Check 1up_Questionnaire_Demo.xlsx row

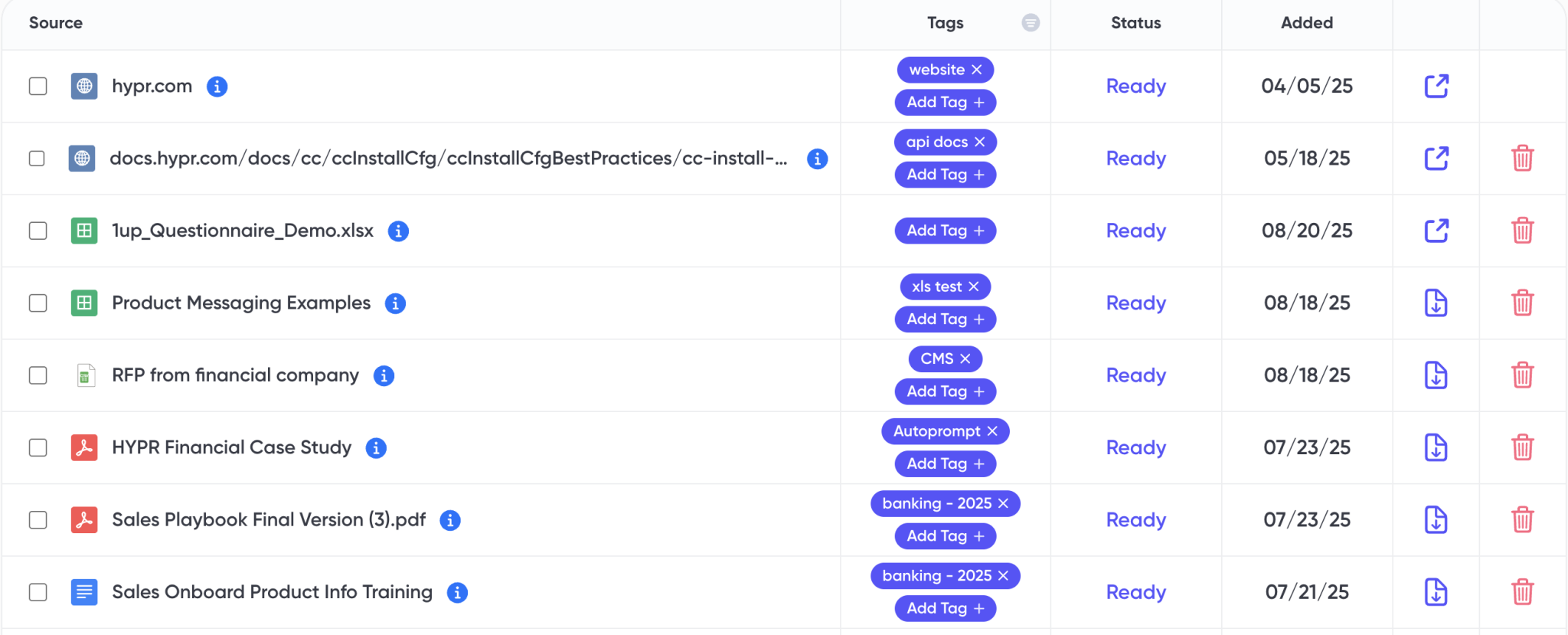(38, 231)
